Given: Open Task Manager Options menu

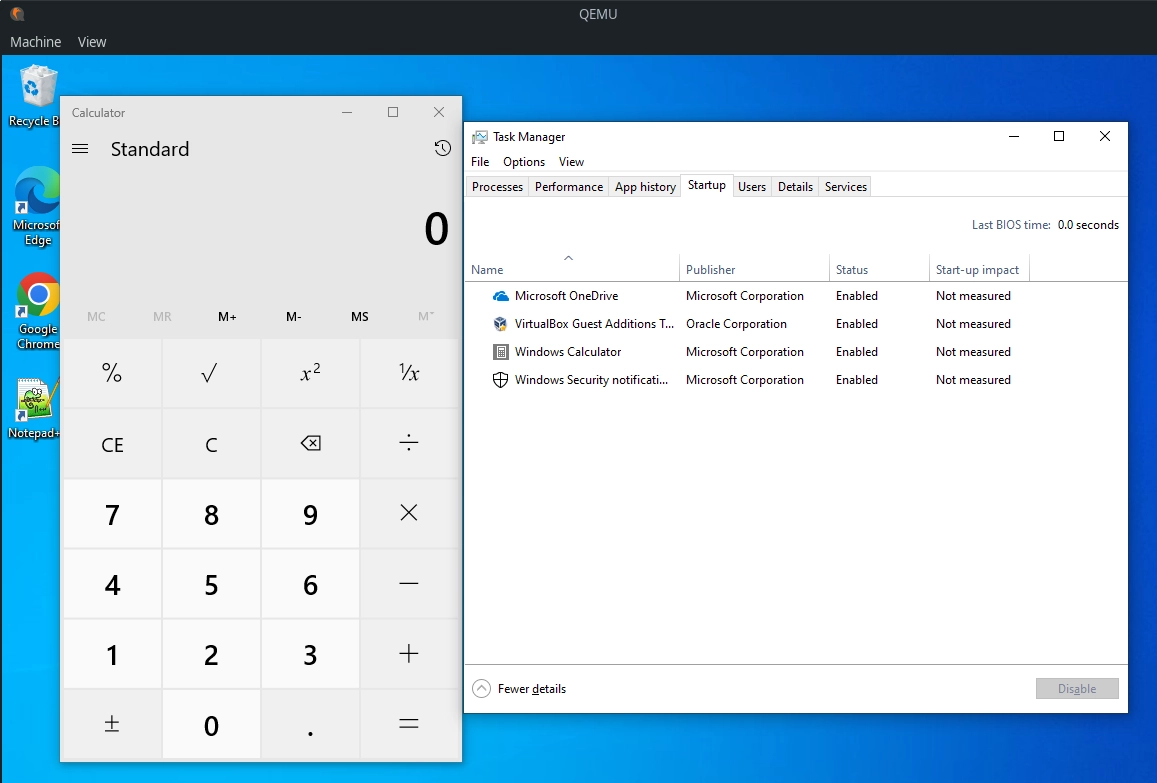Looking at the screenshot, I should (x=524, y=162).
